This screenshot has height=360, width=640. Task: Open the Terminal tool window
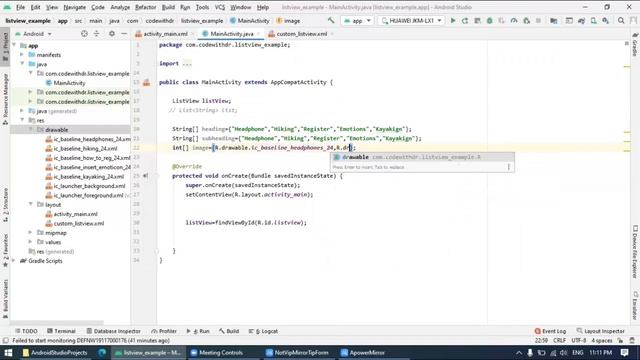coord(61,331)
